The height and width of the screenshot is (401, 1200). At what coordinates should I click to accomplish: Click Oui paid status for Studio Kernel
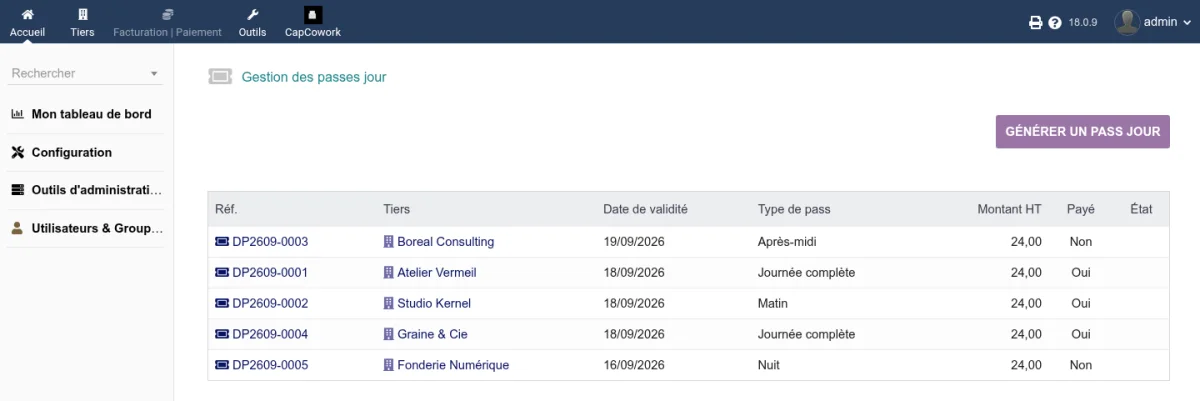(x=1081, y=303)
